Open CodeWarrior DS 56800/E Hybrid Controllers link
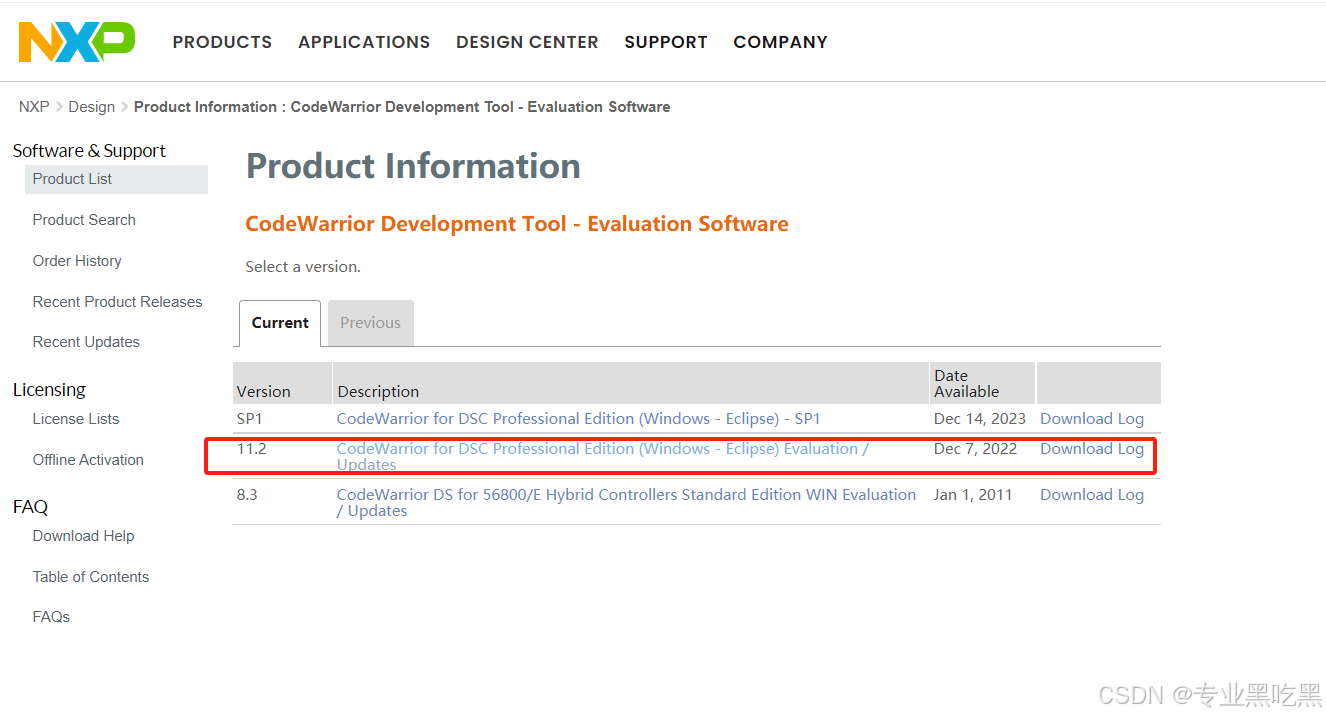This screenshot has height=717, width=1326. 626,502
